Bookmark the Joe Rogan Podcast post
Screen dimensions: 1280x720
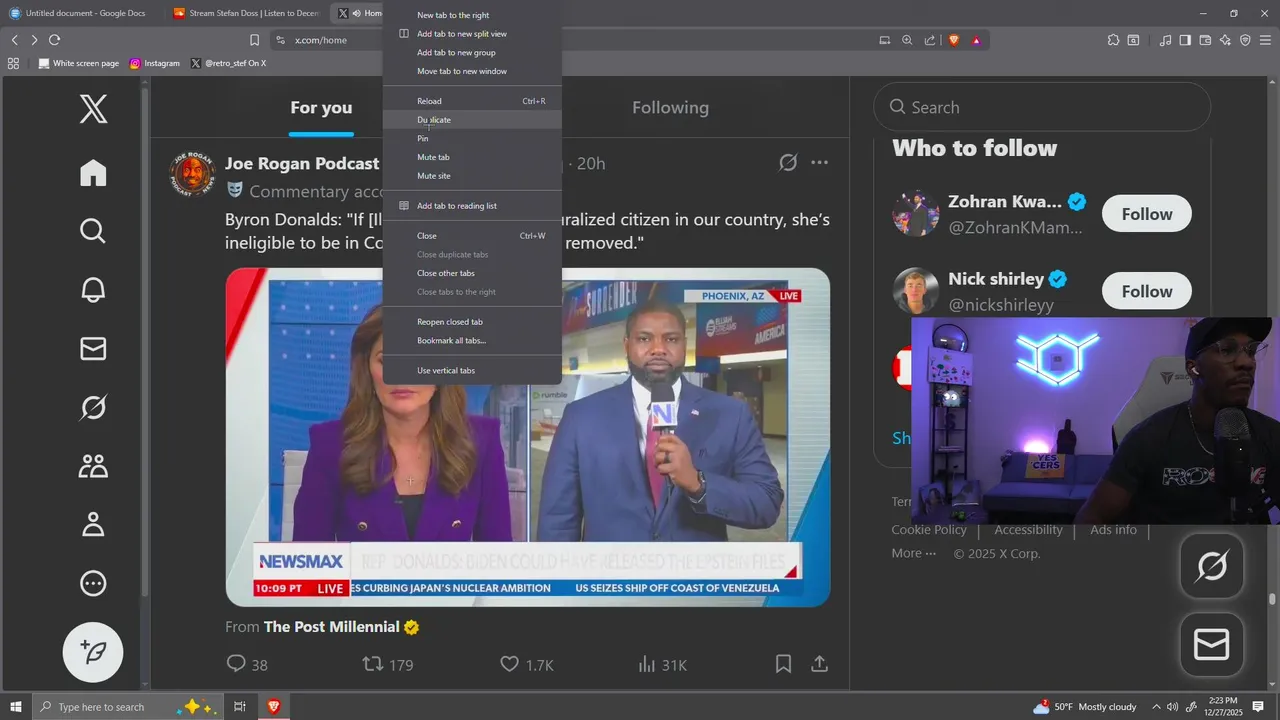tap(784, 664)
